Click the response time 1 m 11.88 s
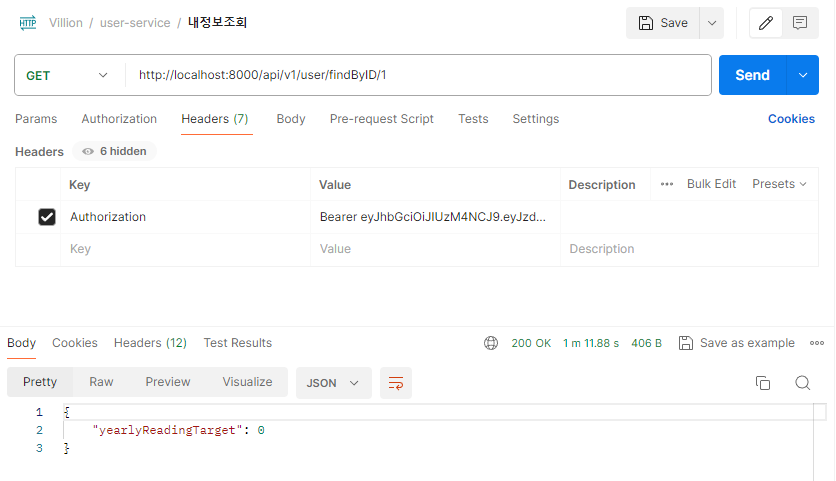Image resolution: width=836 pixels, height=481 pixels. pos(591,343)
